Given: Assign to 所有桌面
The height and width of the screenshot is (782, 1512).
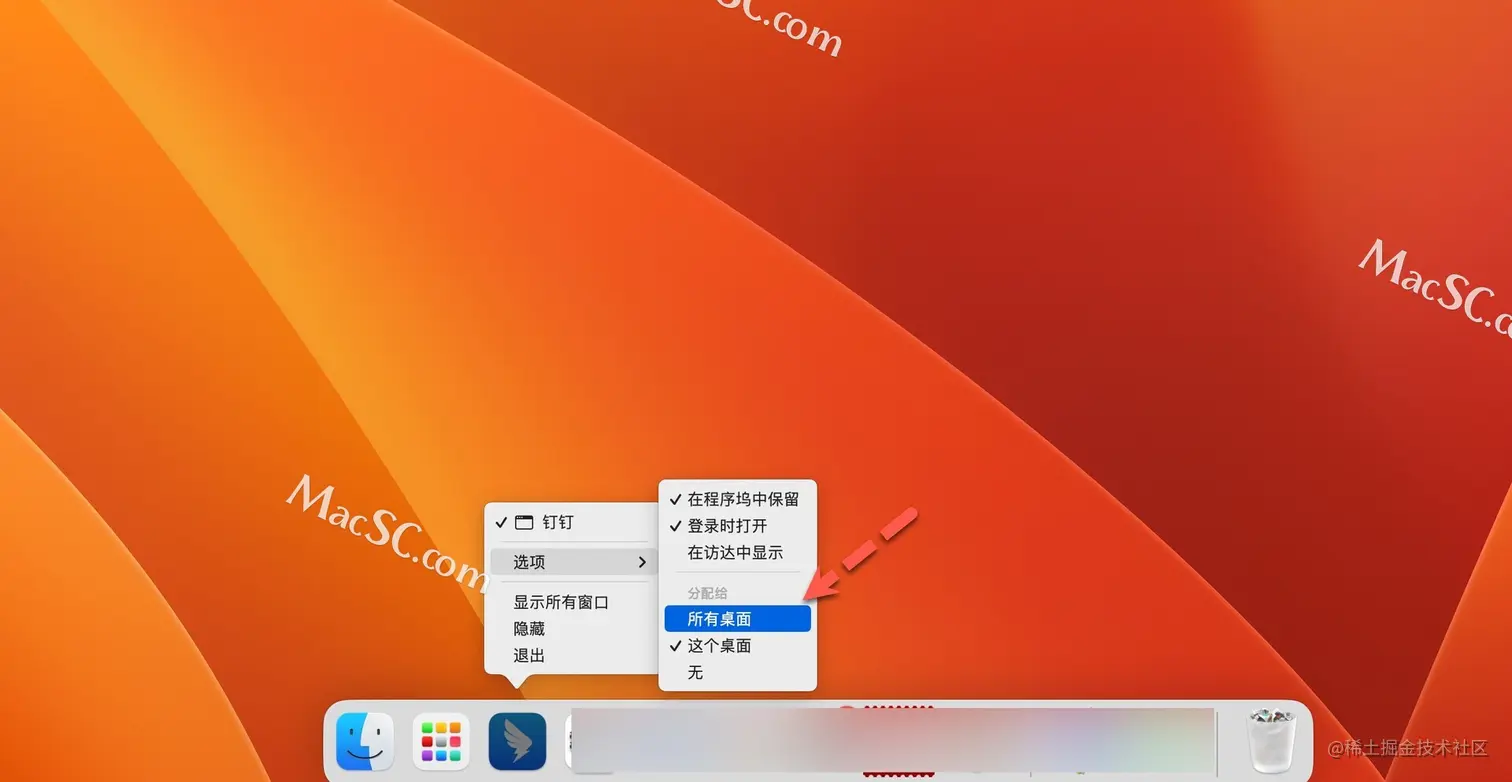Looking at the screenshot, I should pos(737,619).
